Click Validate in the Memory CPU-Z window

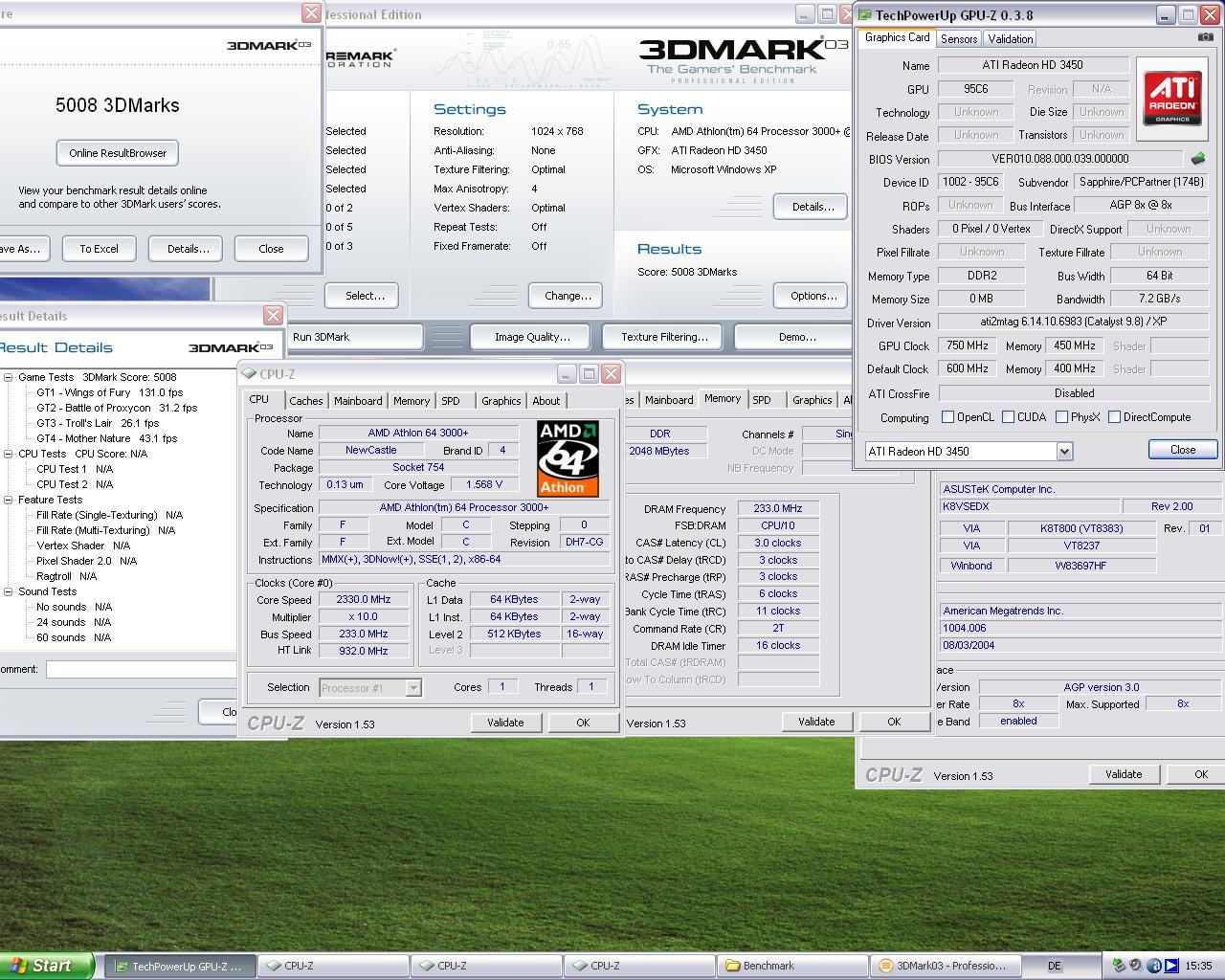pyautogui.click(x=816, y=722)
